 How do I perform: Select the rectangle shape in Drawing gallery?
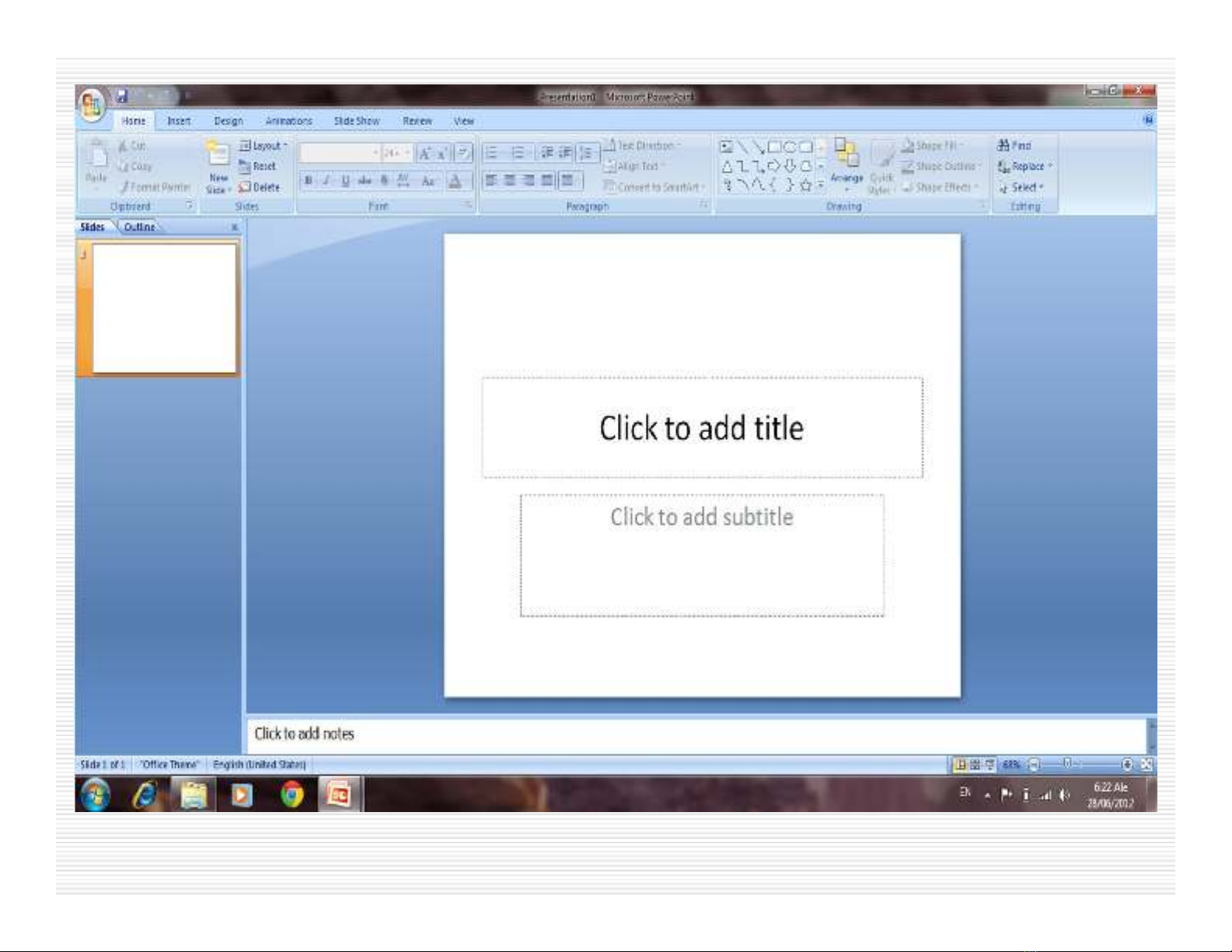(x=774, y=146)
